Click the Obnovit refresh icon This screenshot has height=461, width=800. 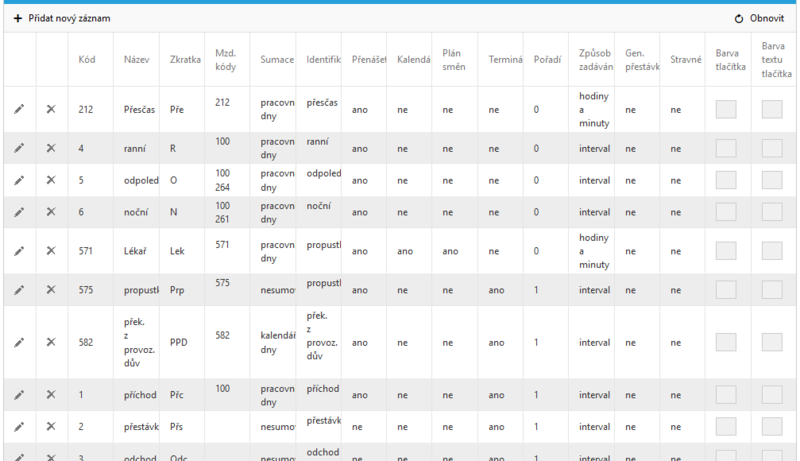[739, 19]
